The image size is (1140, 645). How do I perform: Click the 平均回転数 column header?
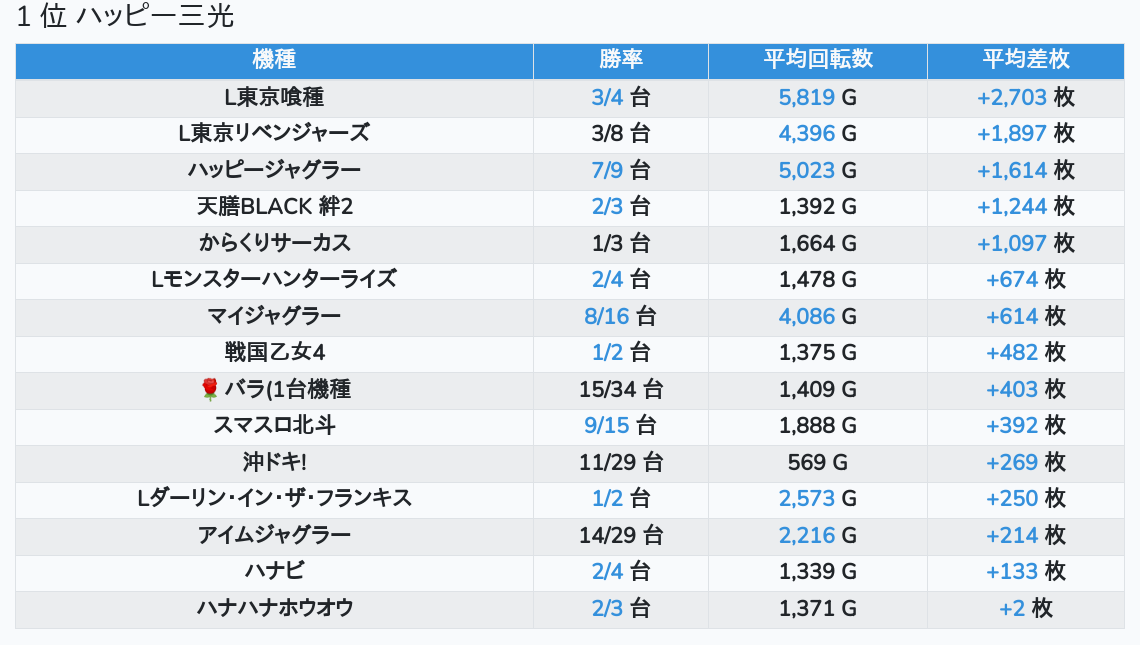tap(817, 59)
